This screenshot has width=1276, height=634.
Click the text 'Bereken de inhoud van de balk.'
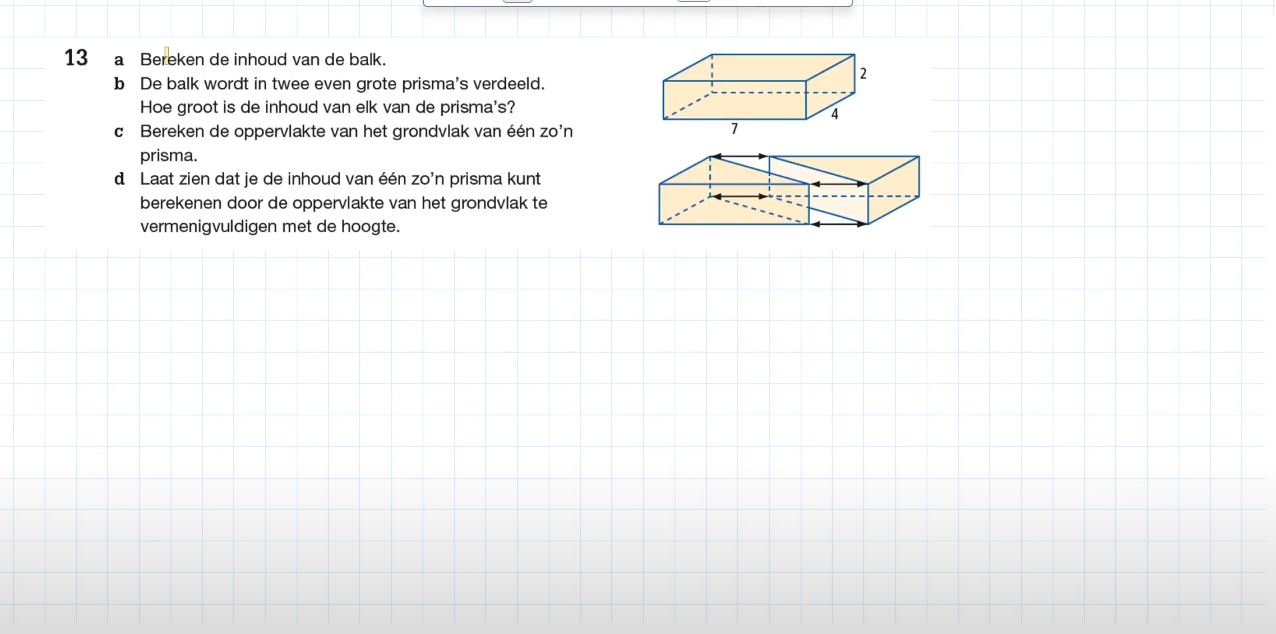(263, 60)
